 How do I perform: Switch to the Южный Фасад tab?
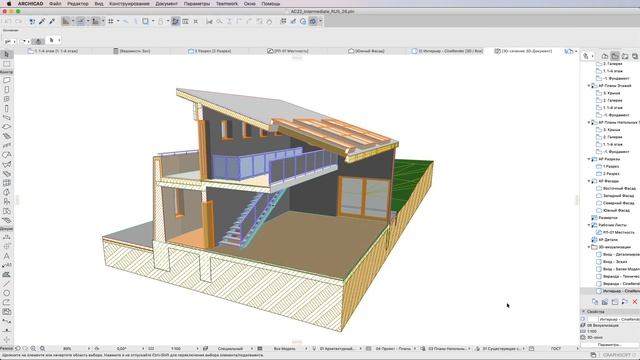pos(367,51)
